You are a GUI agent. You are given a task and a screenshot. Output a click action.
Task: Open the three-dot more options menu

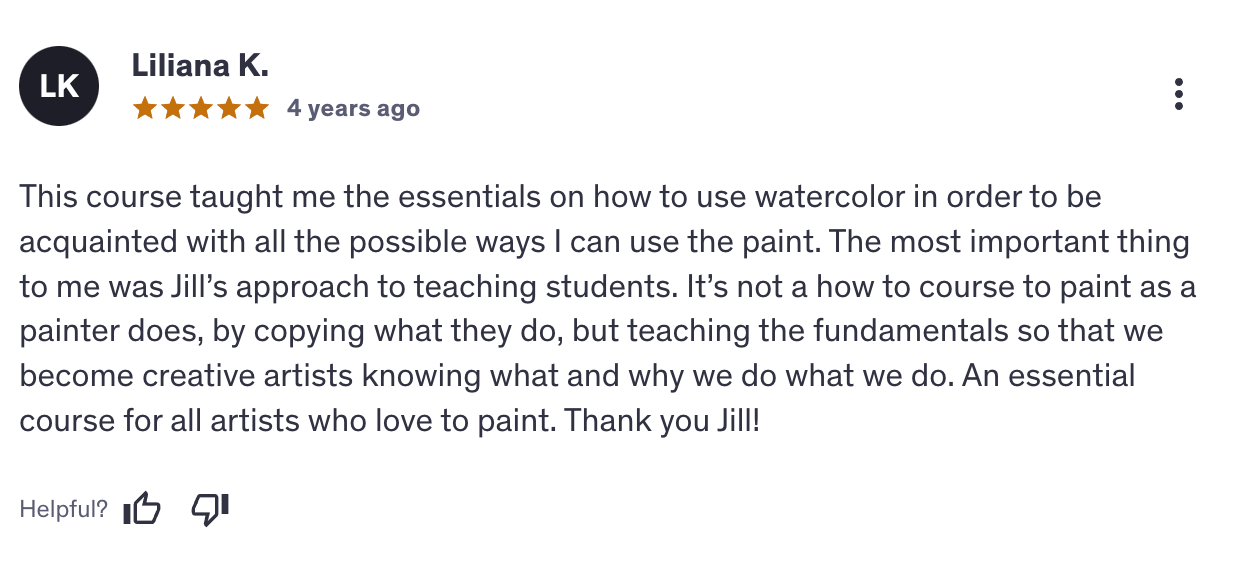click(x=1179, y=94)
